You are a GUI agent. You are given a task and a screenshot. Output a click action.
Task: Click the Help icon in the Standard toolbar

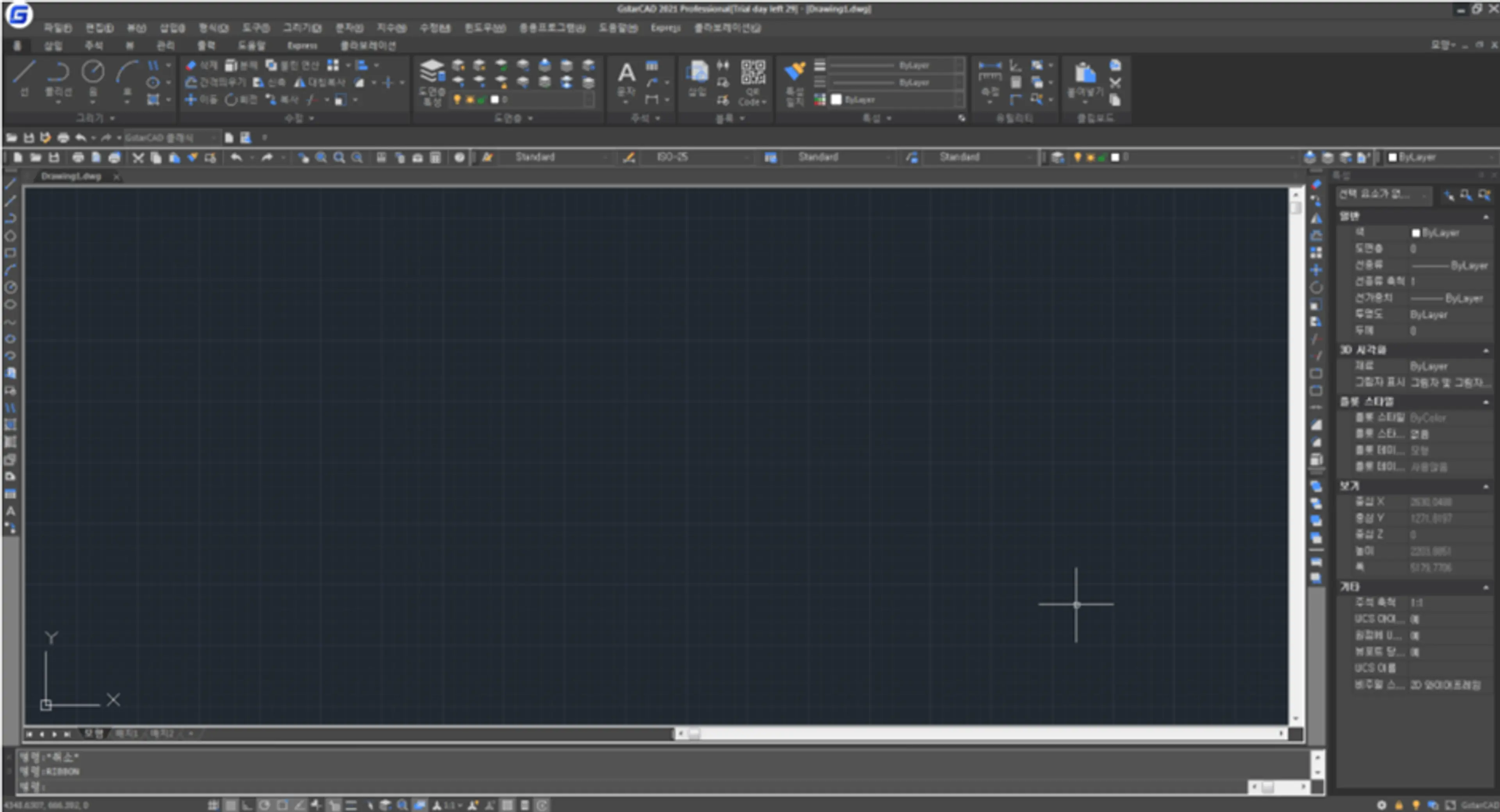click(459, 158)
